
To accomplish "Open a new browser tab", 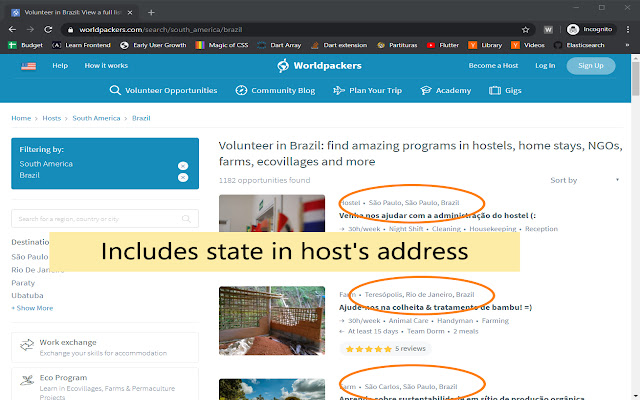I will point(151,12).
